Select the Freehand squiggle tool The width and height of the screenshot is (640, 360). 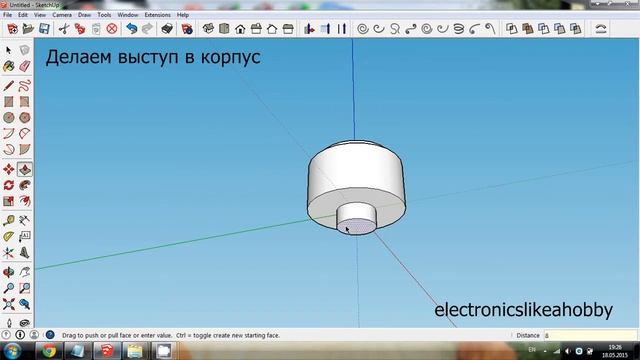pyautogui.click(x=24, y=86)
